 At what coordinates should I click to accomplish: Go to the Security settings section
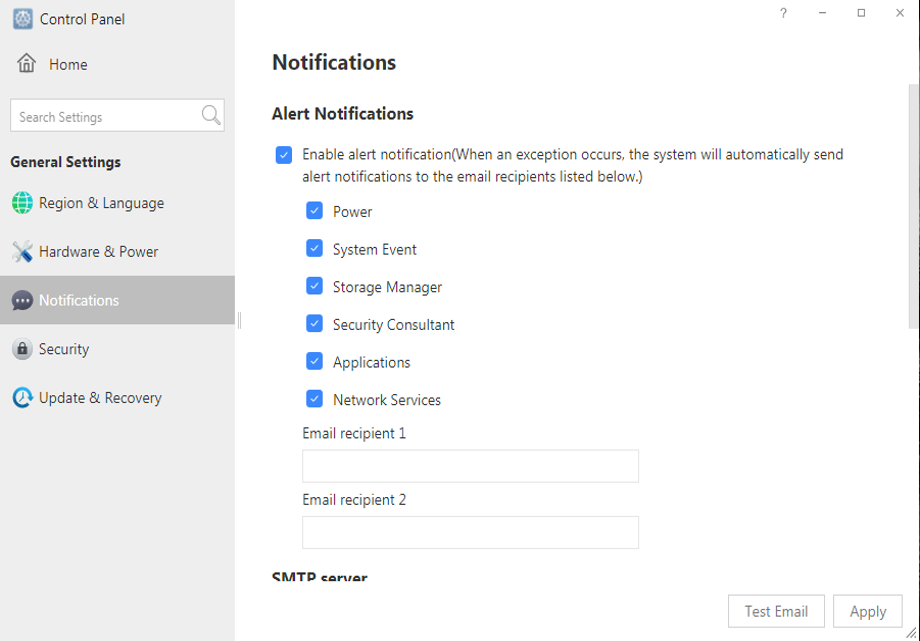click(117, 349)
